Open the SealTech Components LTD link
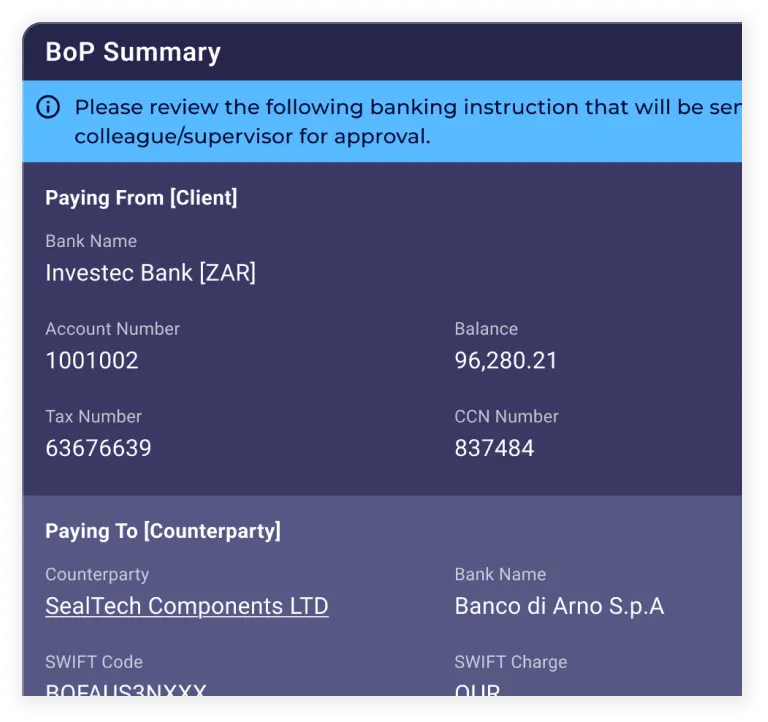The height and width of the screenshot is (722, 768). coord(186,606)
